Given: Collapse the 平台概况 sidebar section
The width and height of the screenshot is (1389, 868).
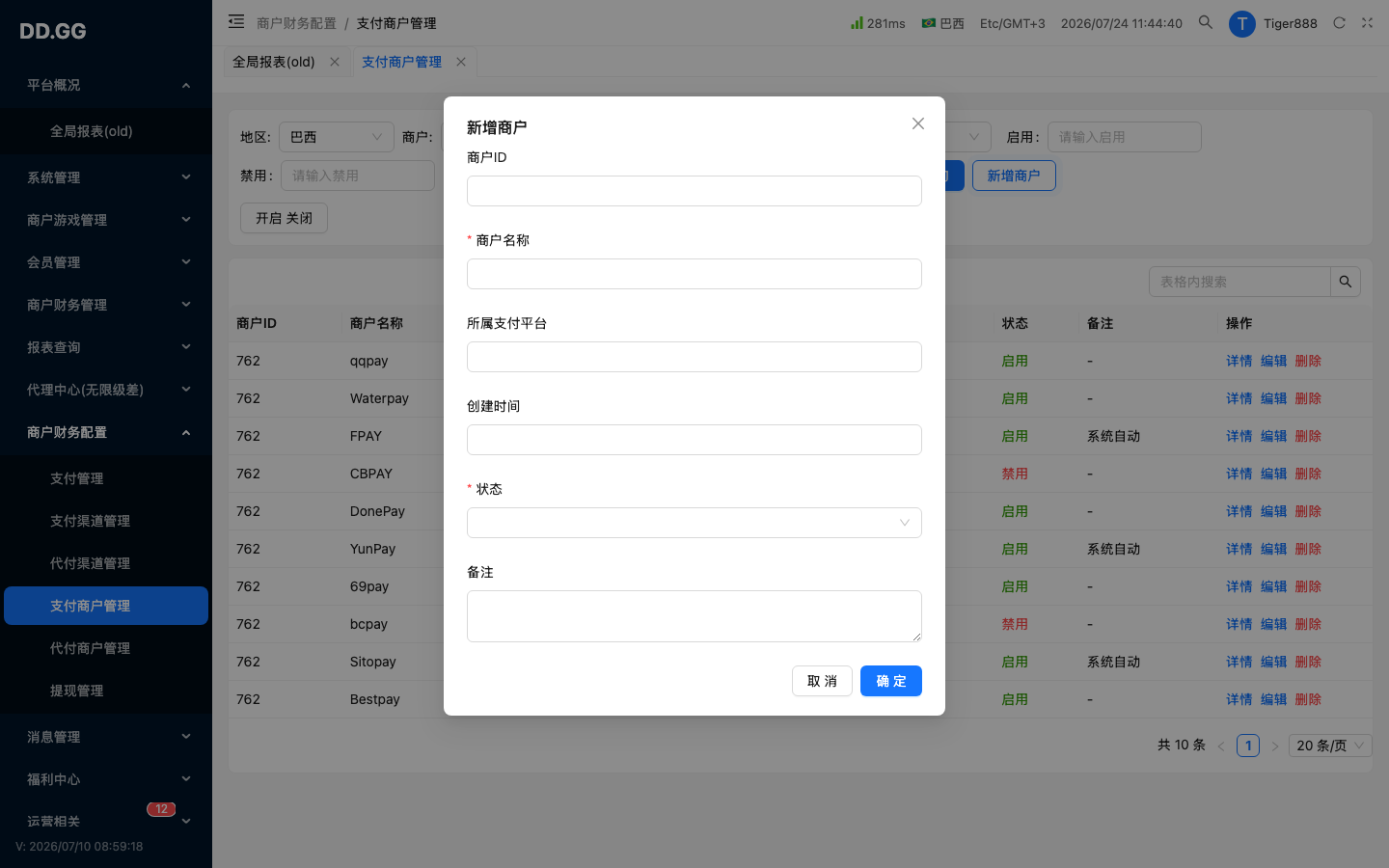Looking at the screenshot, I should click(x=106, y=85).
